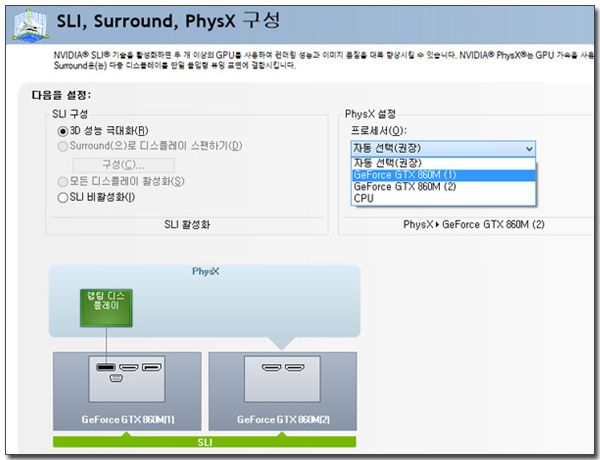Screen dimensions: 600x460
Task: Click the green laptop display box
Action: pyautogui.click(x=106, y=308)
